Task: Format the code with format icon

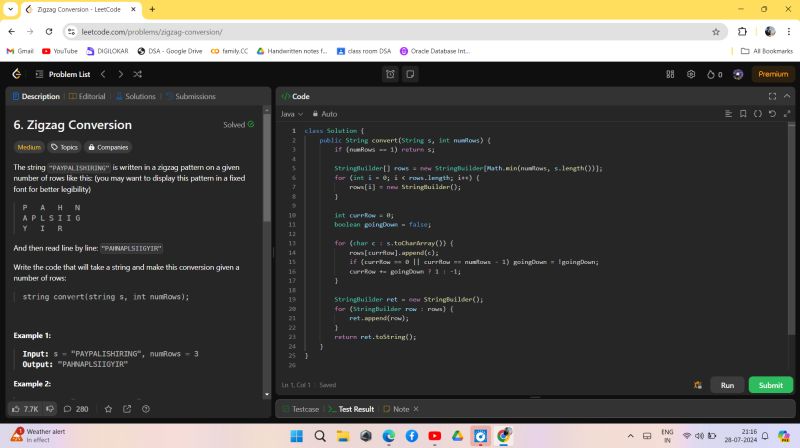Action: 728,113
